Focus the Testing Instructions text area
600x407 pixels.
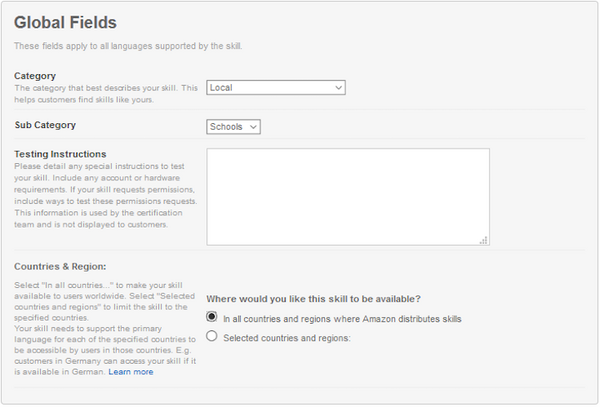[347, 196]
